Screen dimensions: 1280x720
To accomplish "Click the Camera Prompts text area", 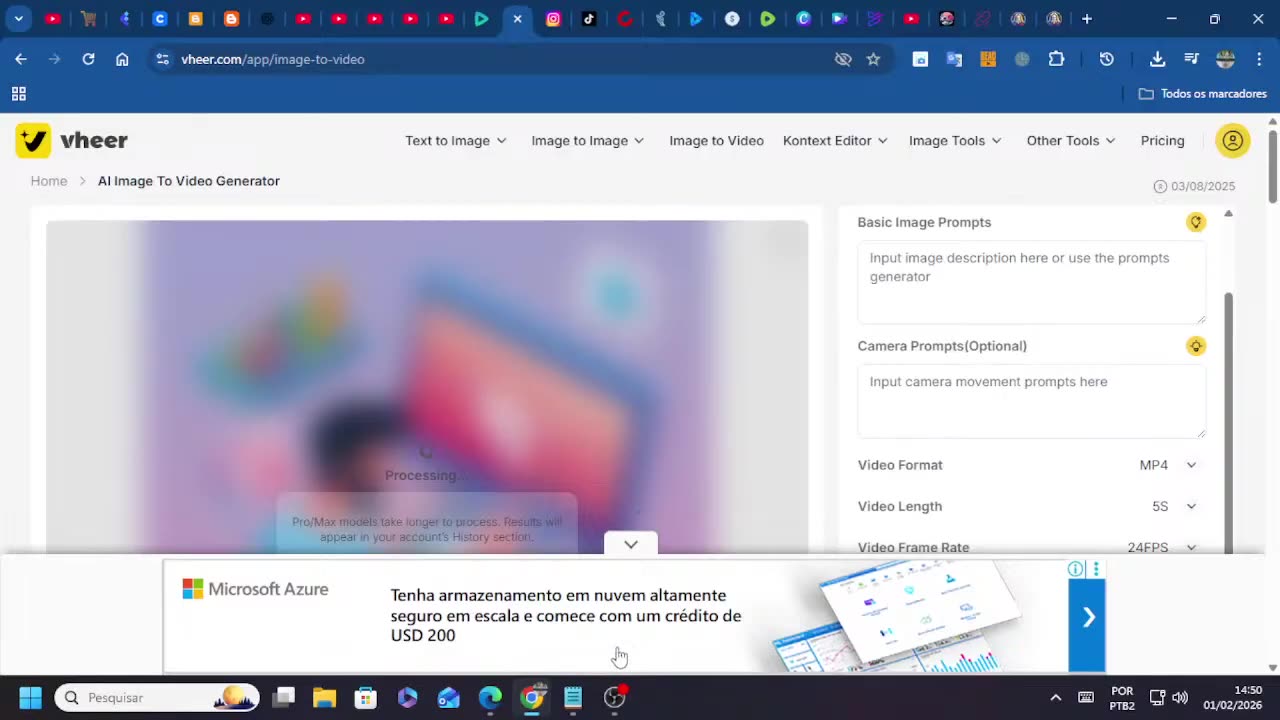I will 1031,401.
